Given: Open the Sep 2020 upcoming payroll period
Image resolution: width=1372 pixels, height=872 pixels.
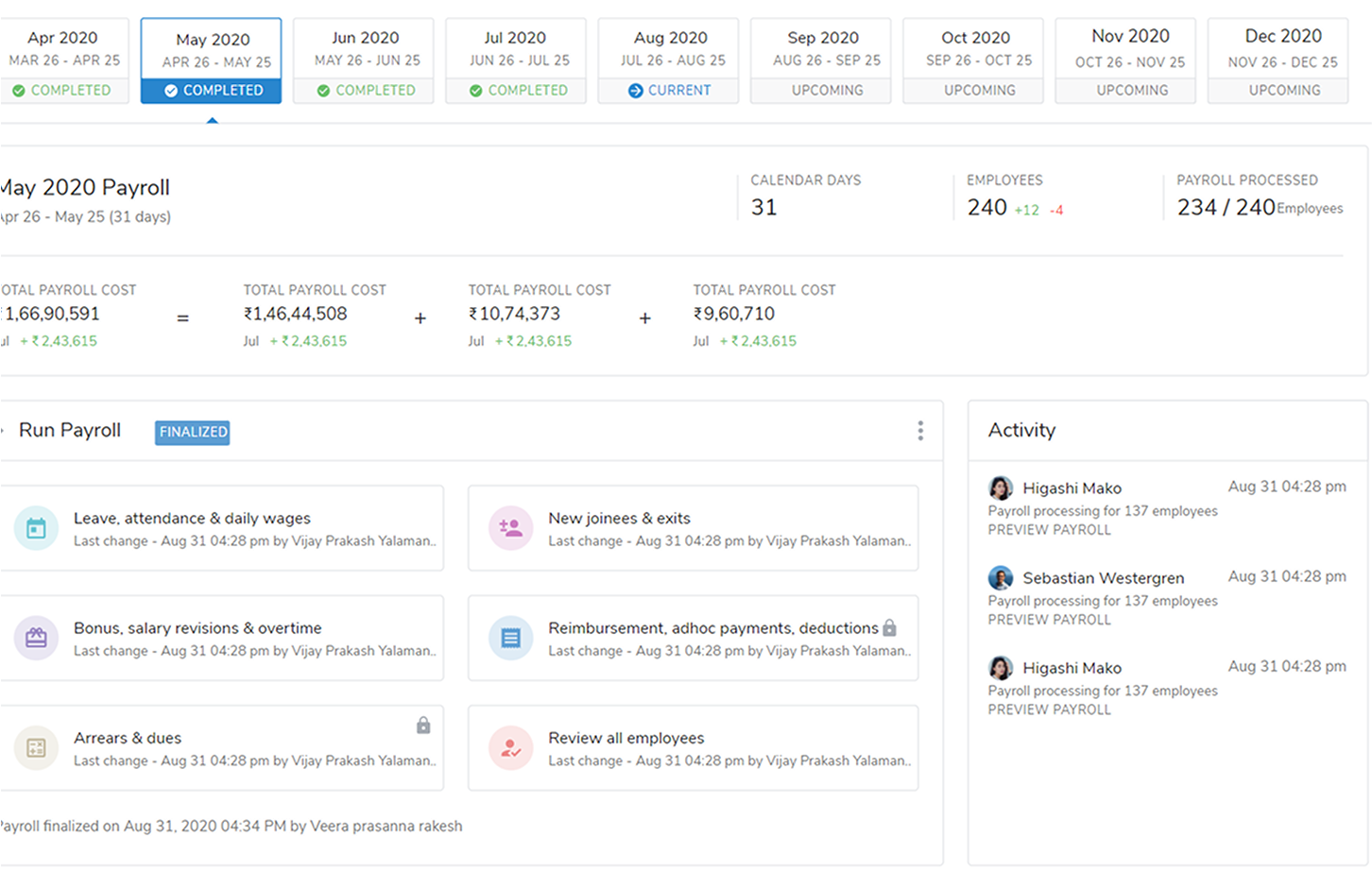Looking at the screenshot, I should pos(821,60).
